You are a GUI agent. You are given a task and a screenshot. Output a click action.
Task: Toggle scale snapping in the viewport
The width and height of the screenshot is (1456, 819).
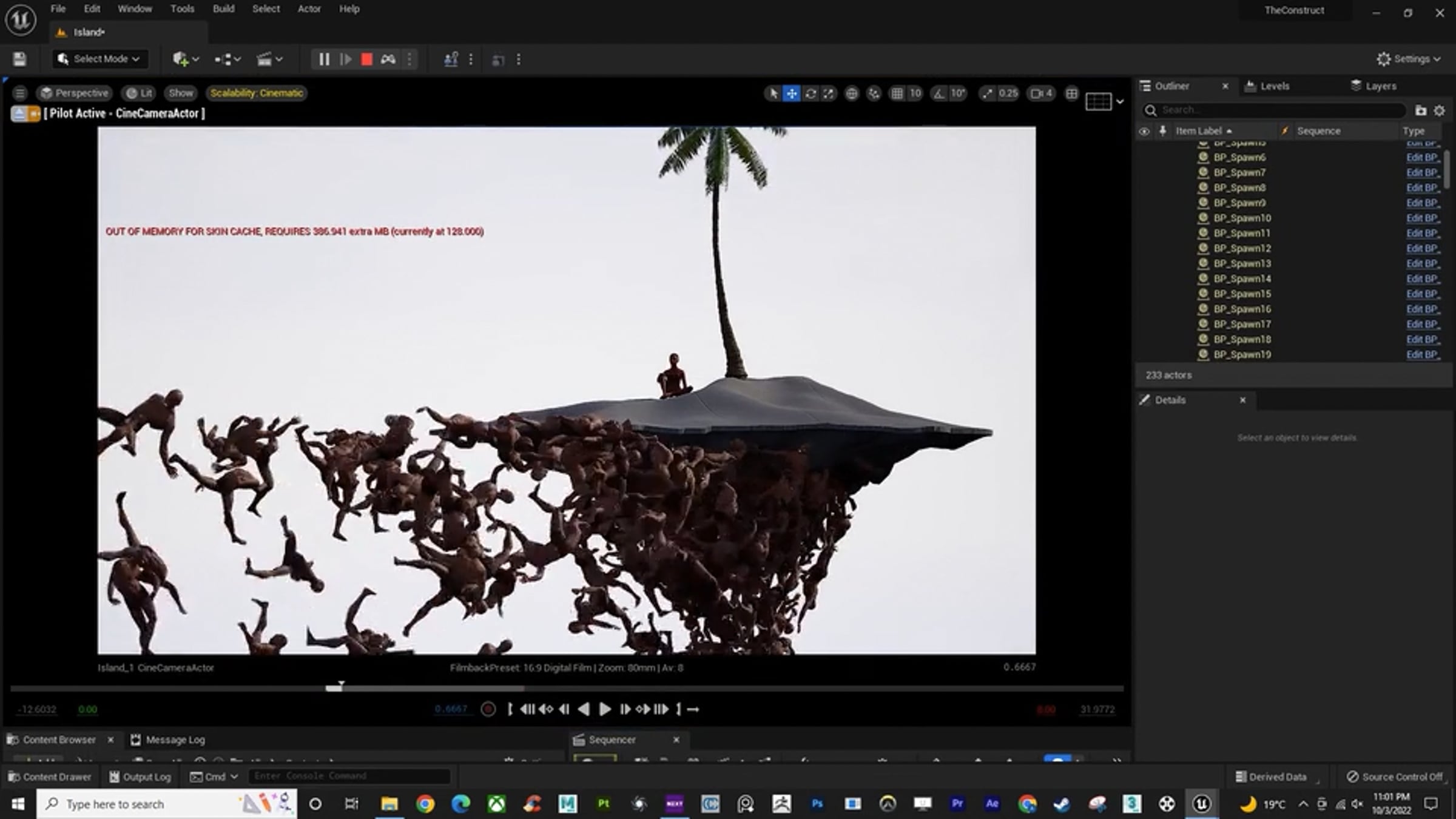pos(988,93)
